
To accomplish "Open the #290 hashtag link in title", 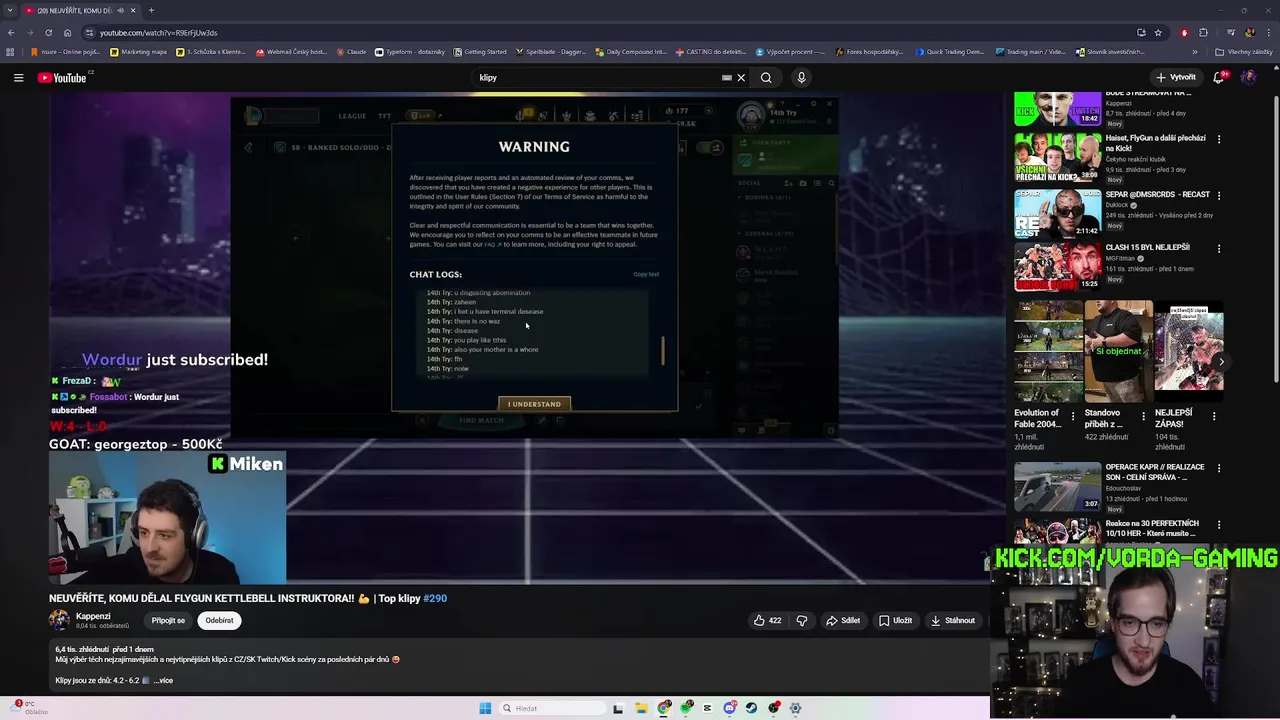I will point(435,598).
